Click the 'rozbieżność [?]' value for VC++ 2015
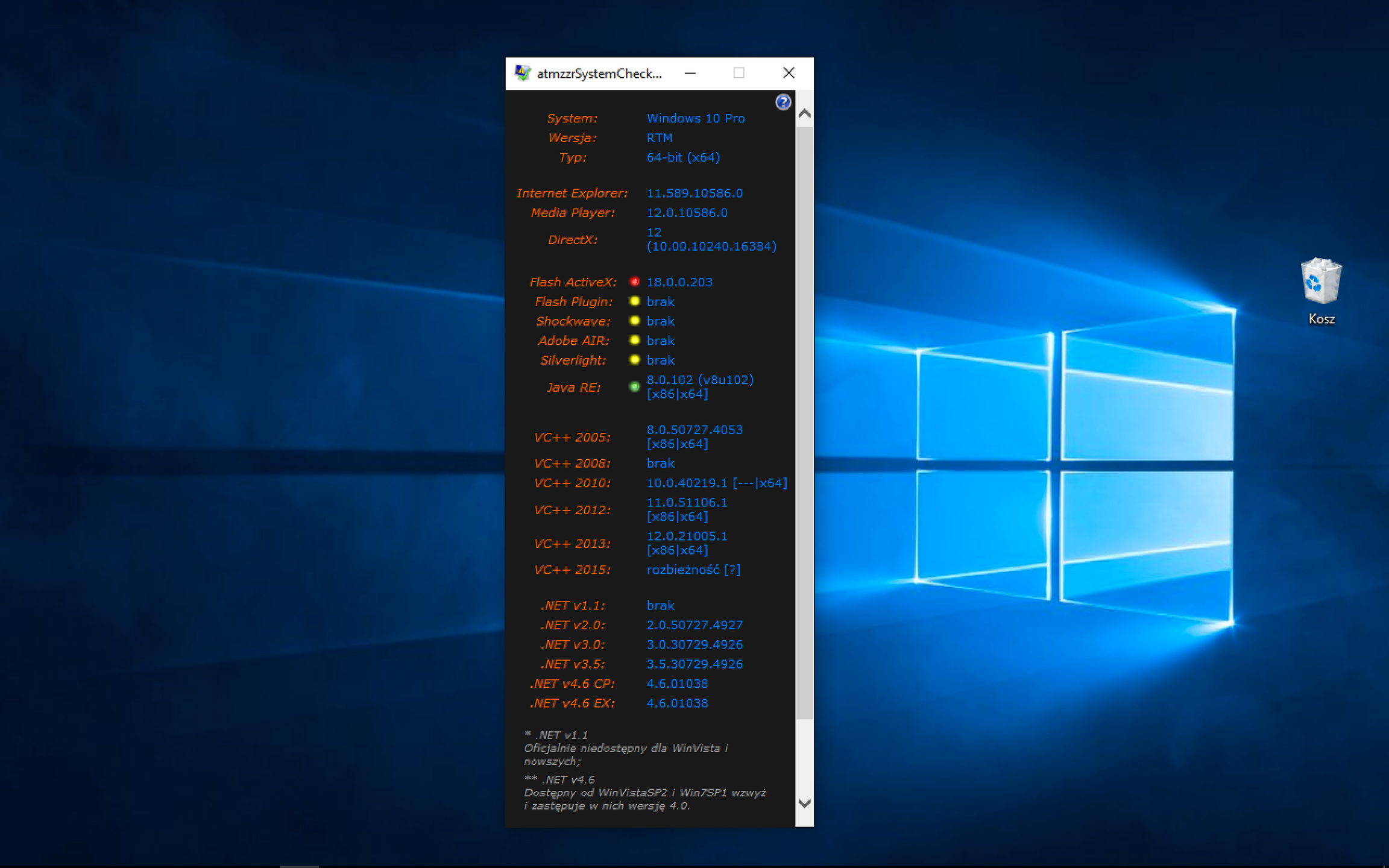Screen dimensions: 1389x868 [x=693, y=570]
